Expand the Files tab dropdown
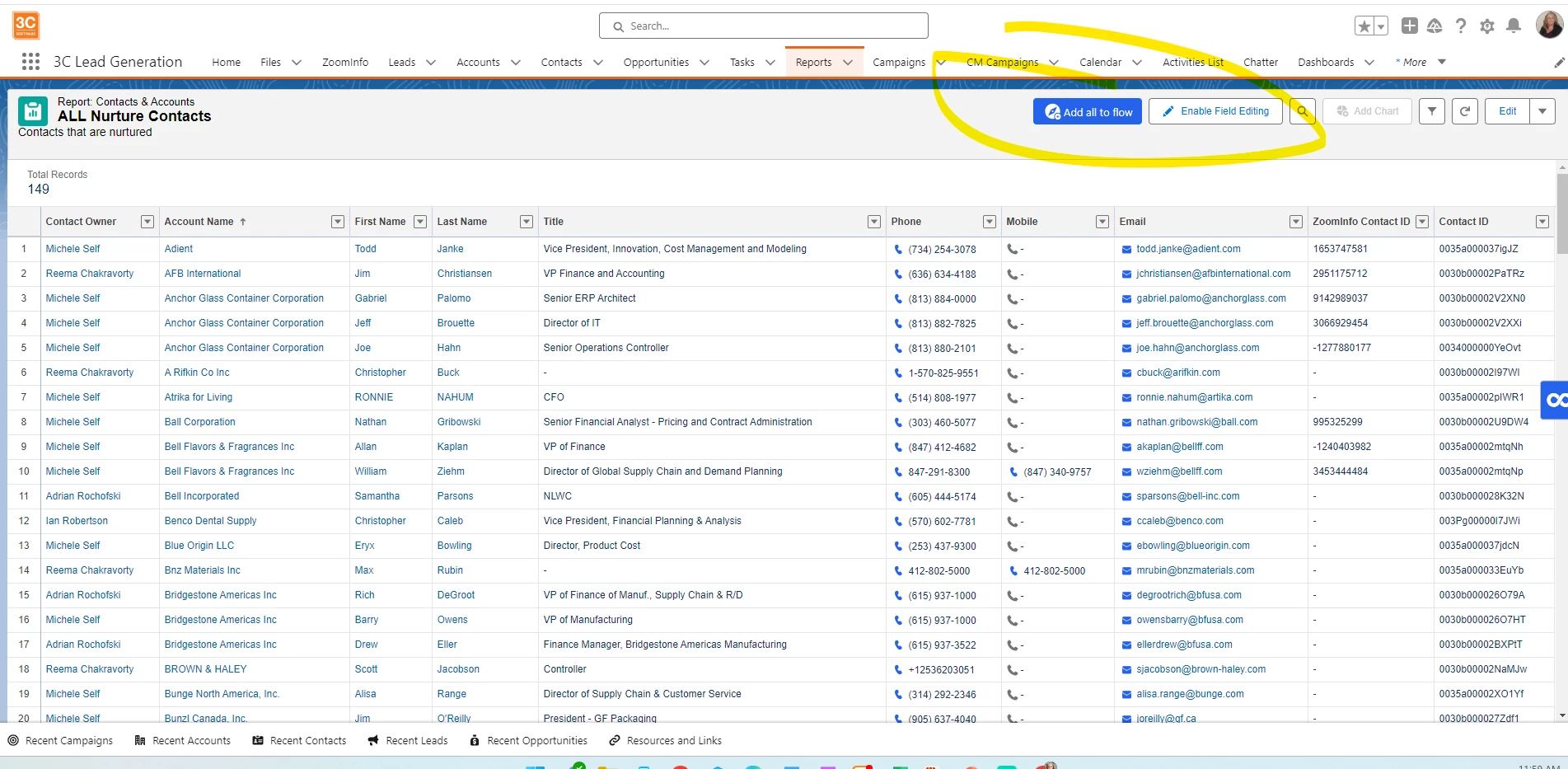Screen dimensions: 1568x769 coord(297,63)
